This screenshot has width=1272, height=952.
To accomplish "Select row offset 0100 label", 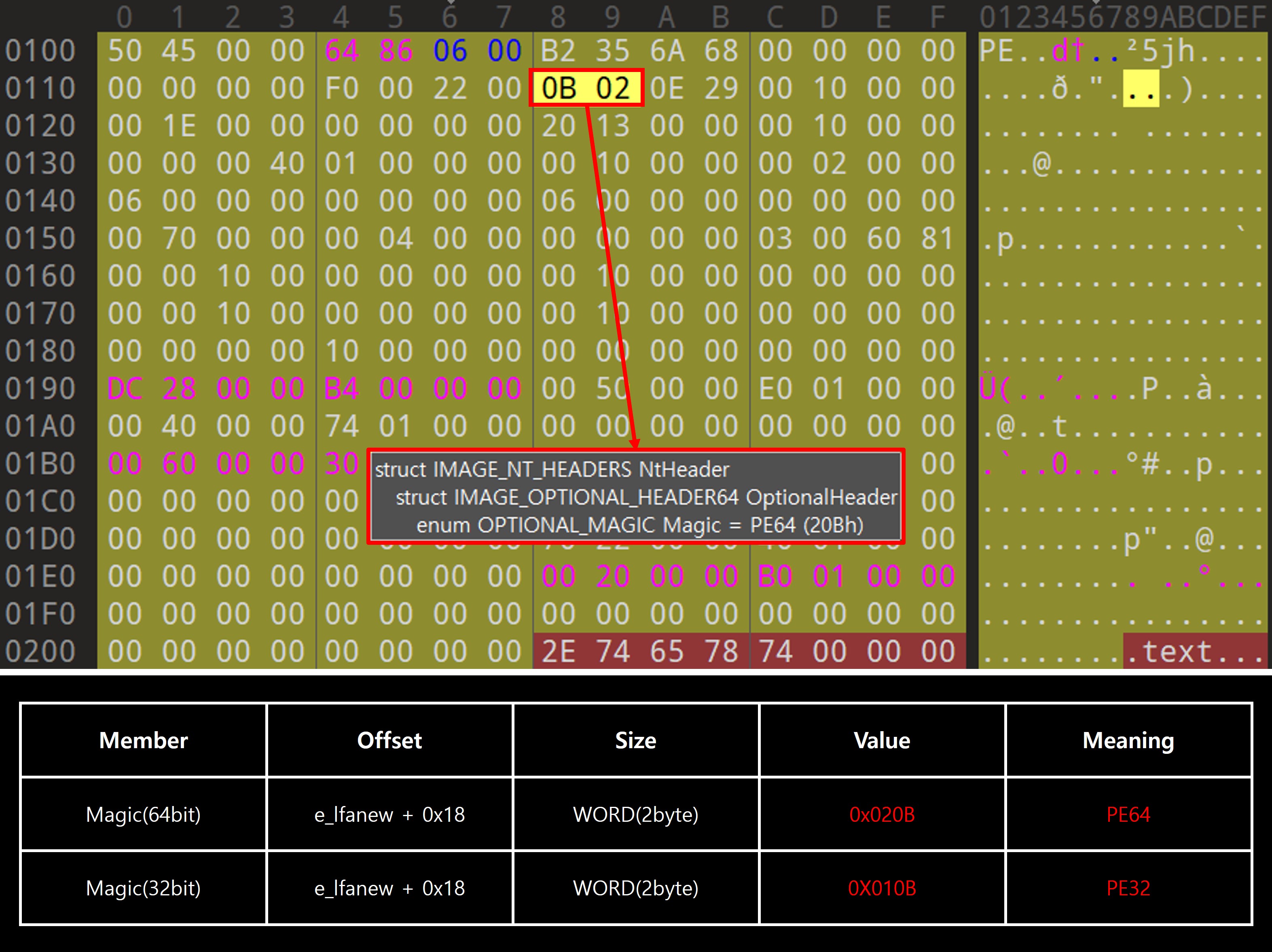I will pos(40,51).
